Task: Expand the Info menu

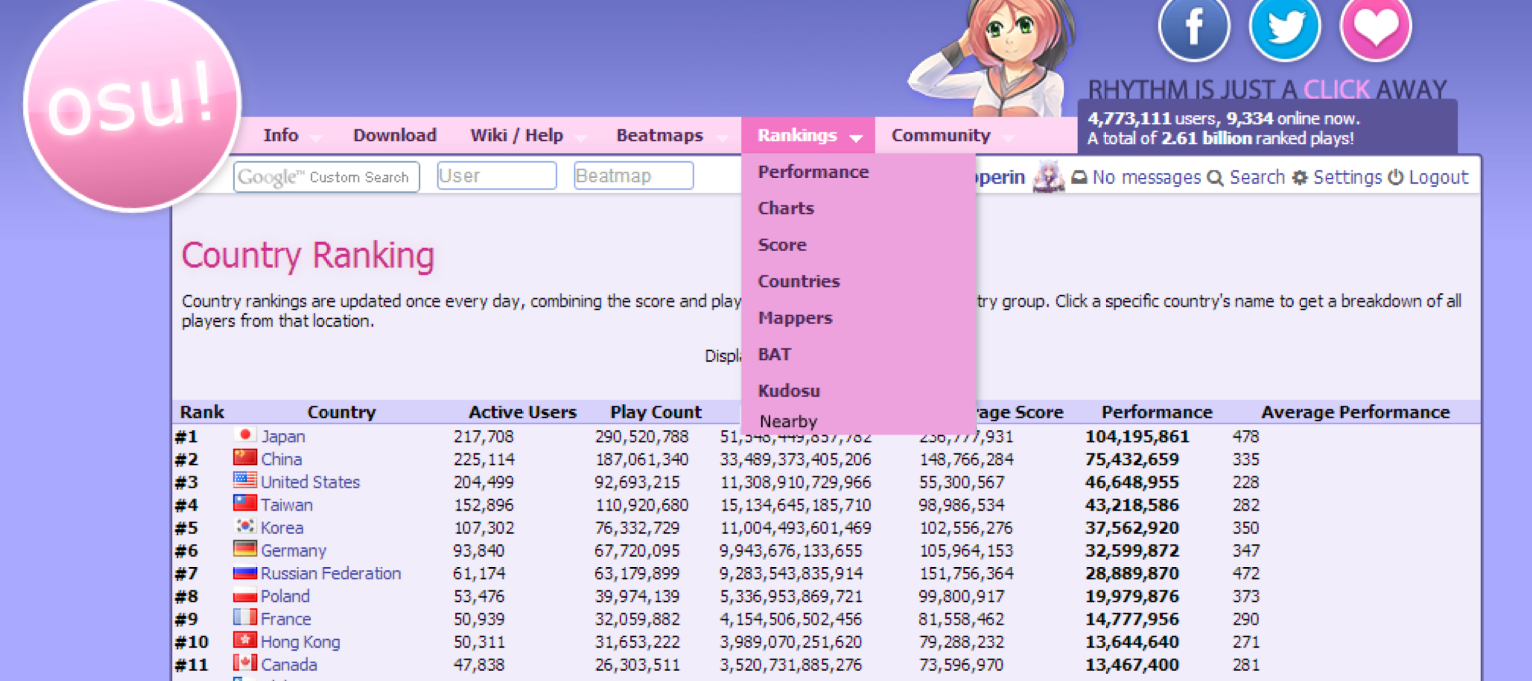Action: tap(291, 135)
